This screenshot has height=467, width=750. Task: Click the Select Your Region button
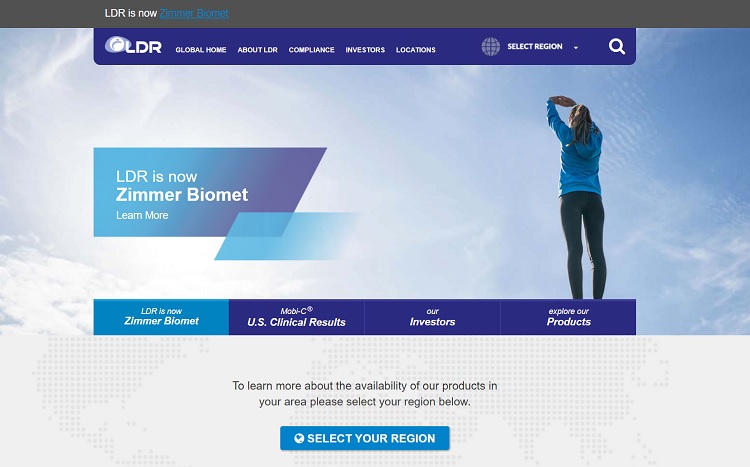(x=364, y=438)
